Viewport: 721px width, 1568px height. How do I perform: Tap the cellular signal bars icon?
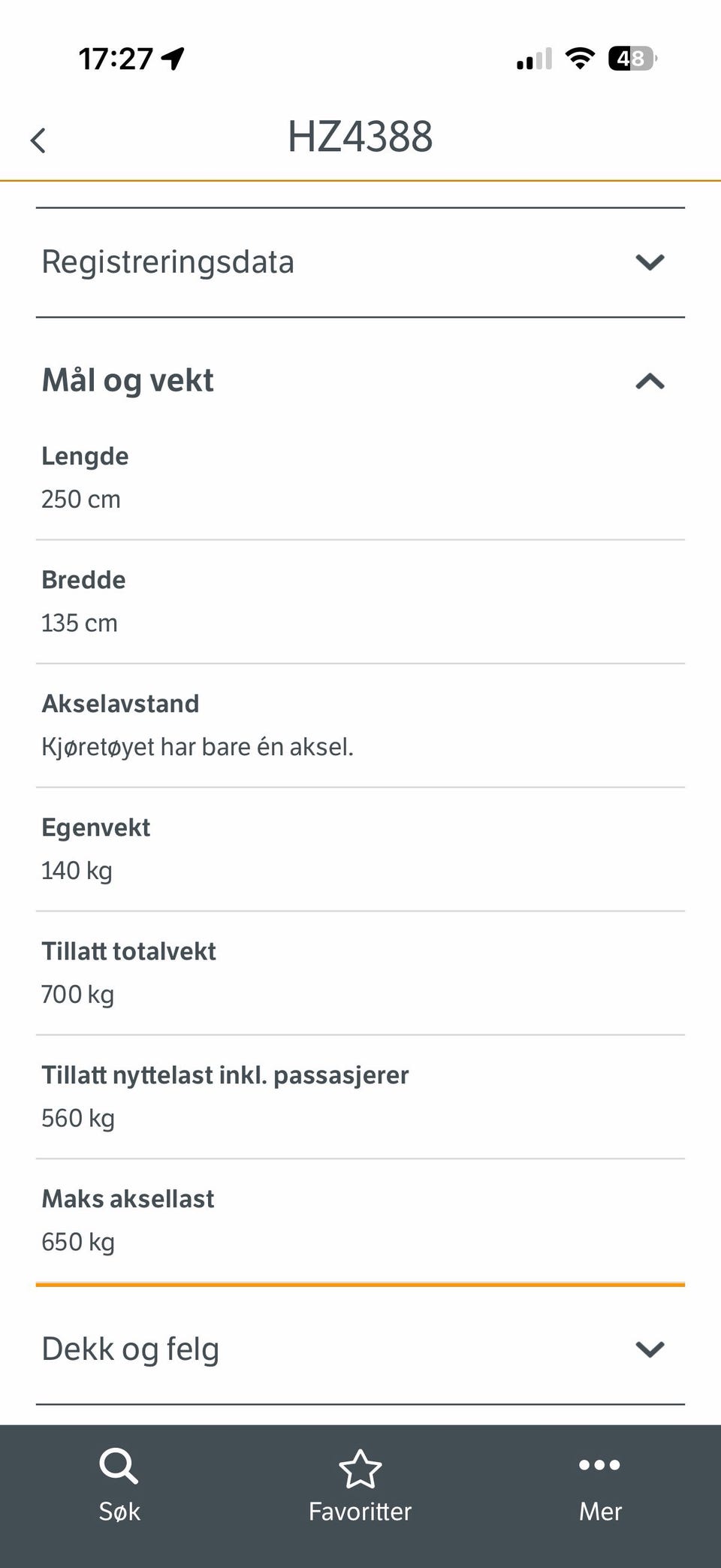[534, 59]
